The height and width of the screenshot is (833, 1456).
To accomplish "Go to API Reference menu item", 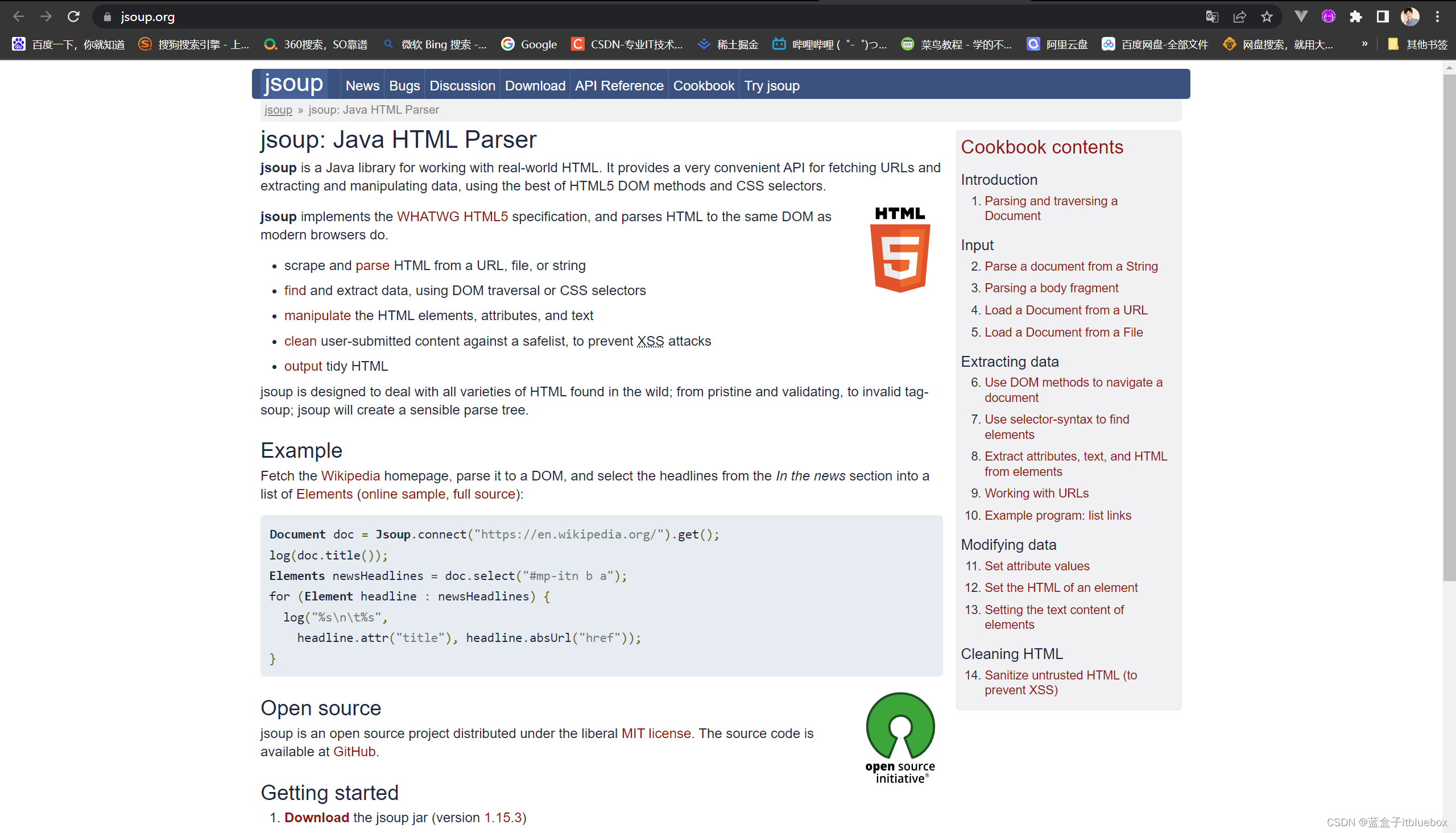I will (619, 86).
